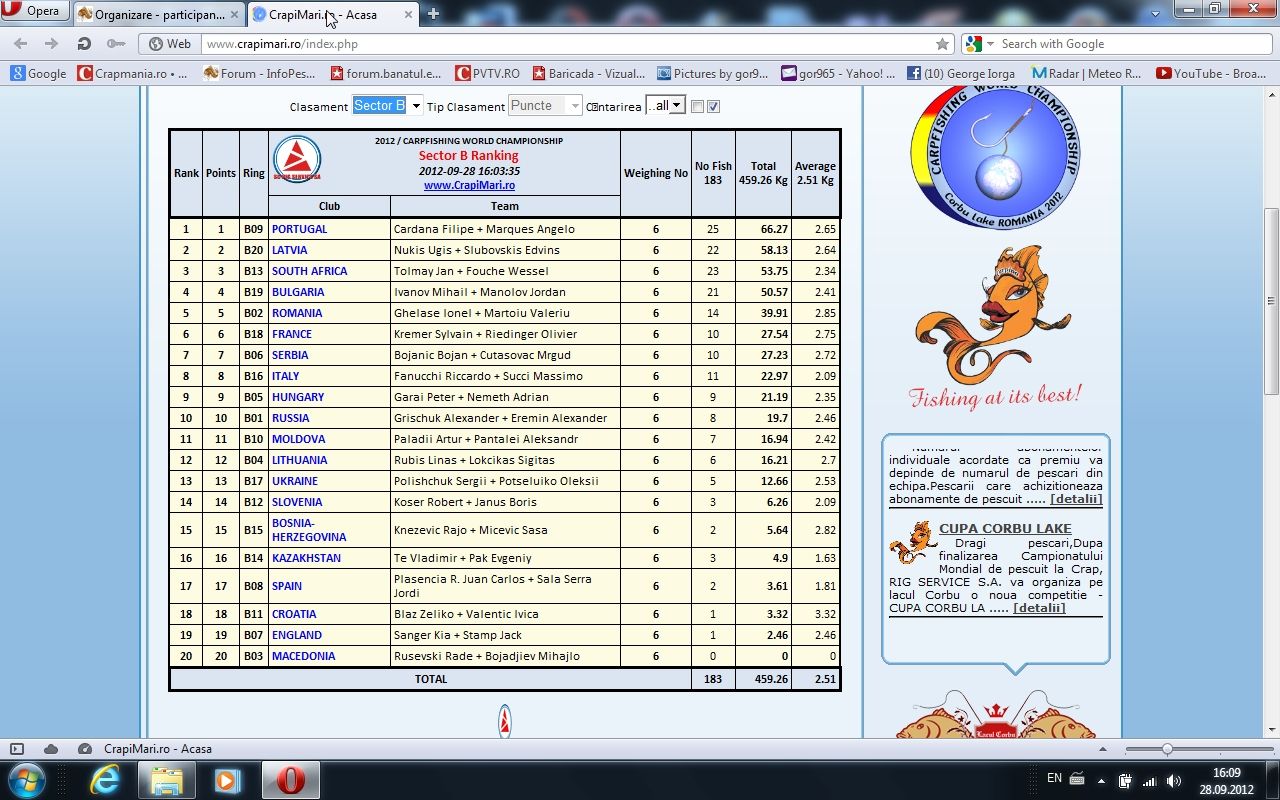Screen dimensions: 1280x800
Task: Adjust the zoom slider in status bar
Action: 1167,749
